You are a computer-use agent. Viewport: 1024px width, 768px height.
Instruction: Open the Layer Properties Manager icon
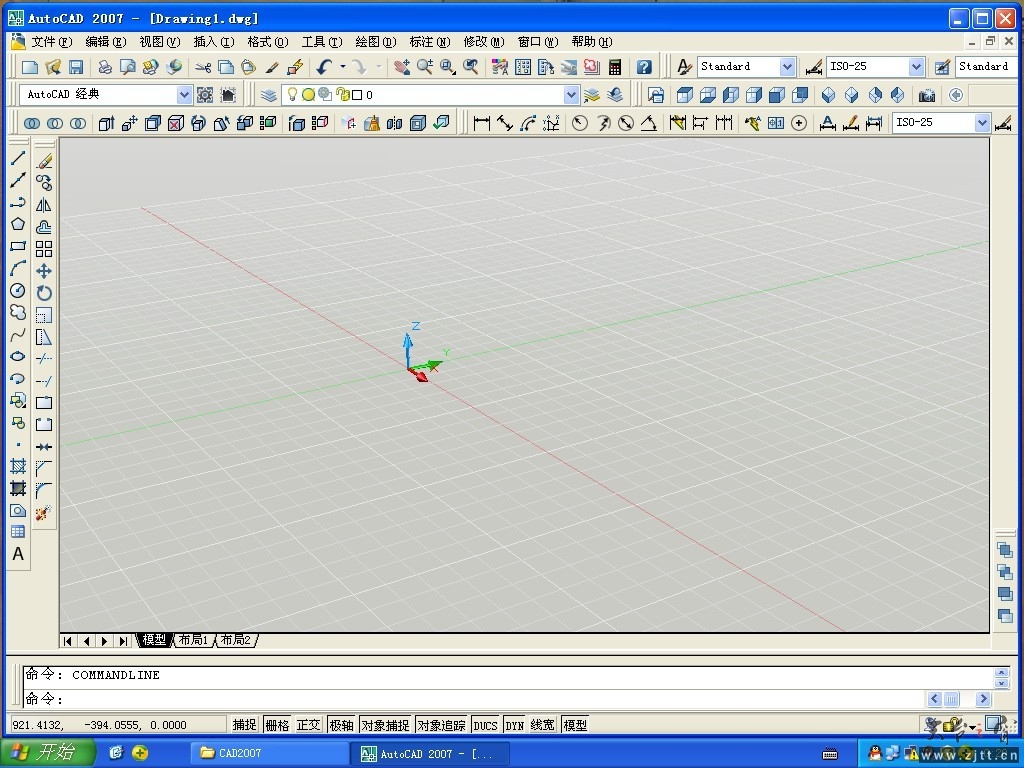(268, 95)
